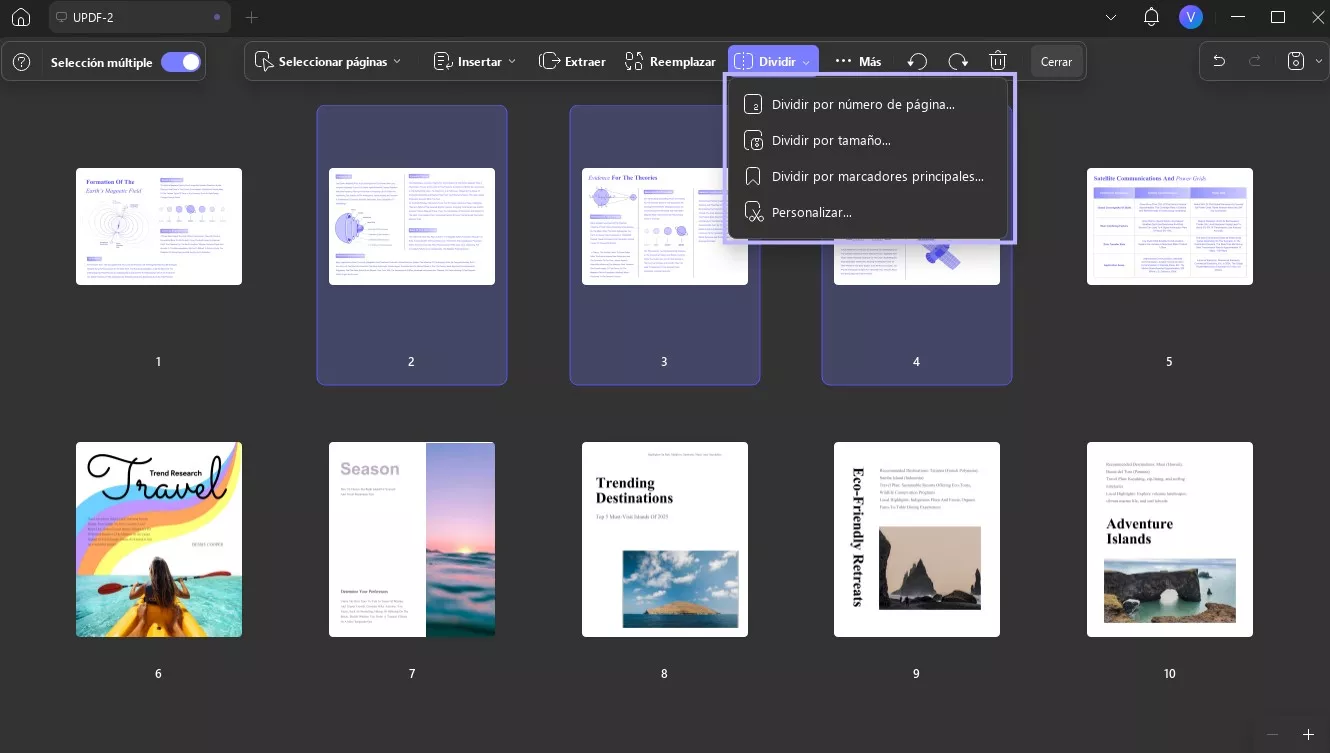Expand the tab list chevron
The width and height of the screenshot is (1330, 753).
click(1111, 17)
